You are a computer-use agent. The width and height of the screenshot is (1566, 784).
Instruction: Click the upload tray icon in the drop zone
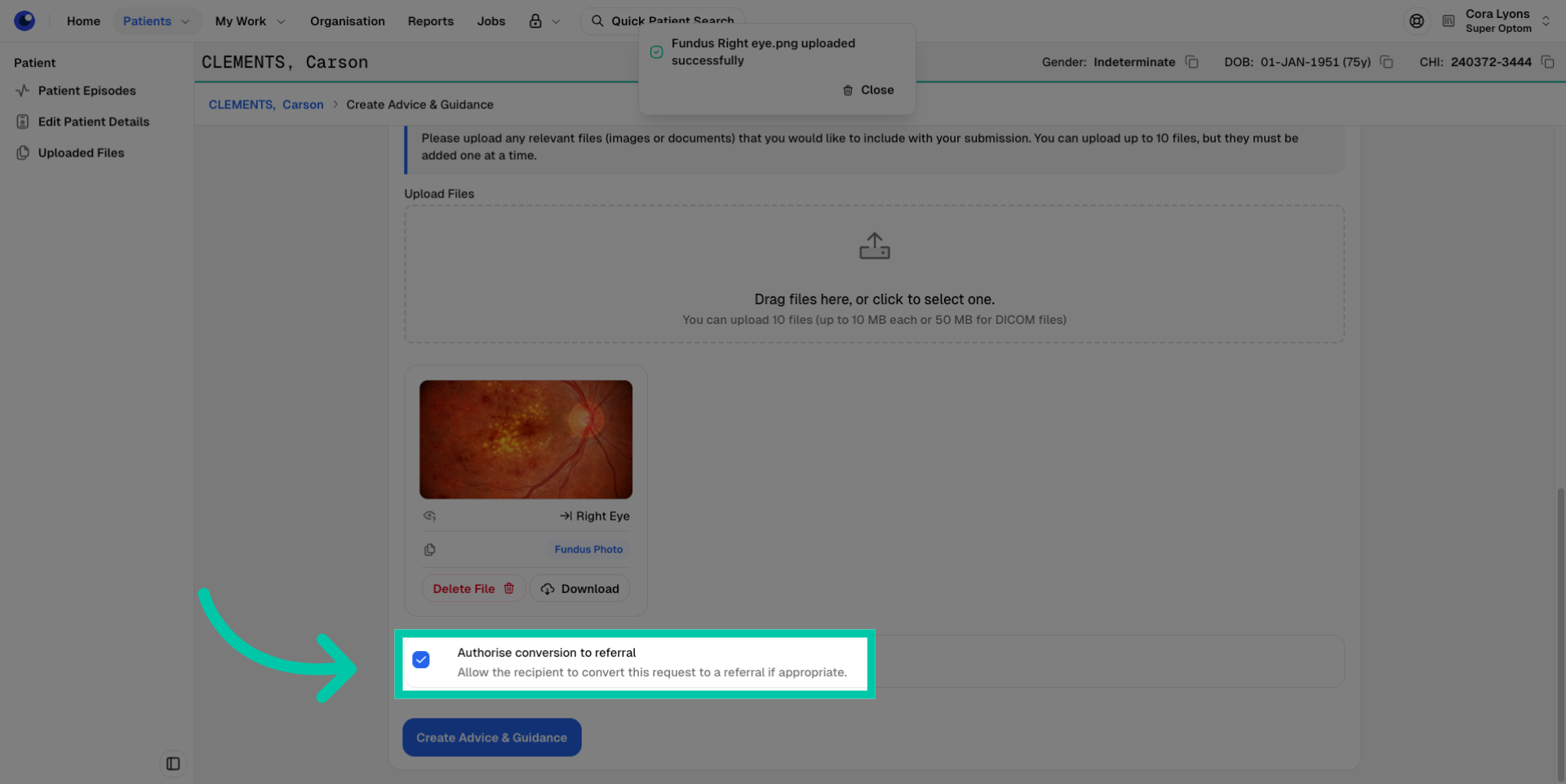point(874,246)
